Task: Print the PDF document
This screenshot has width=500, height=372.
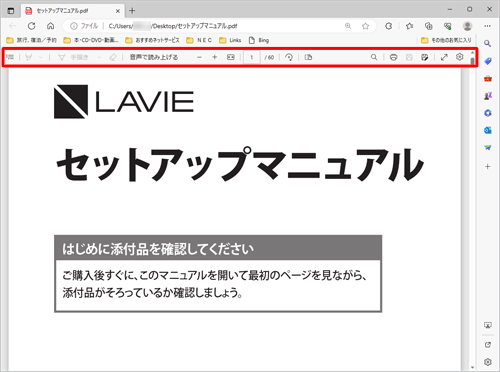Action: pyautogui.click(x=393, y=57)
